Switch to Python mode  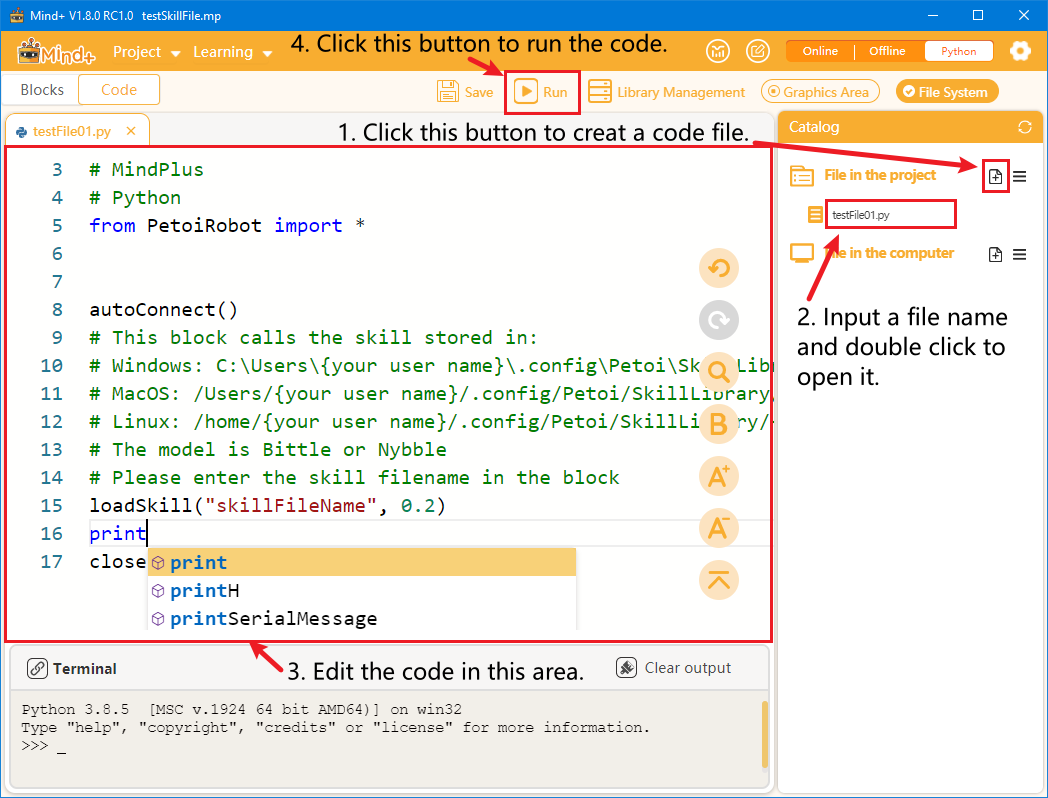point(958,51)
